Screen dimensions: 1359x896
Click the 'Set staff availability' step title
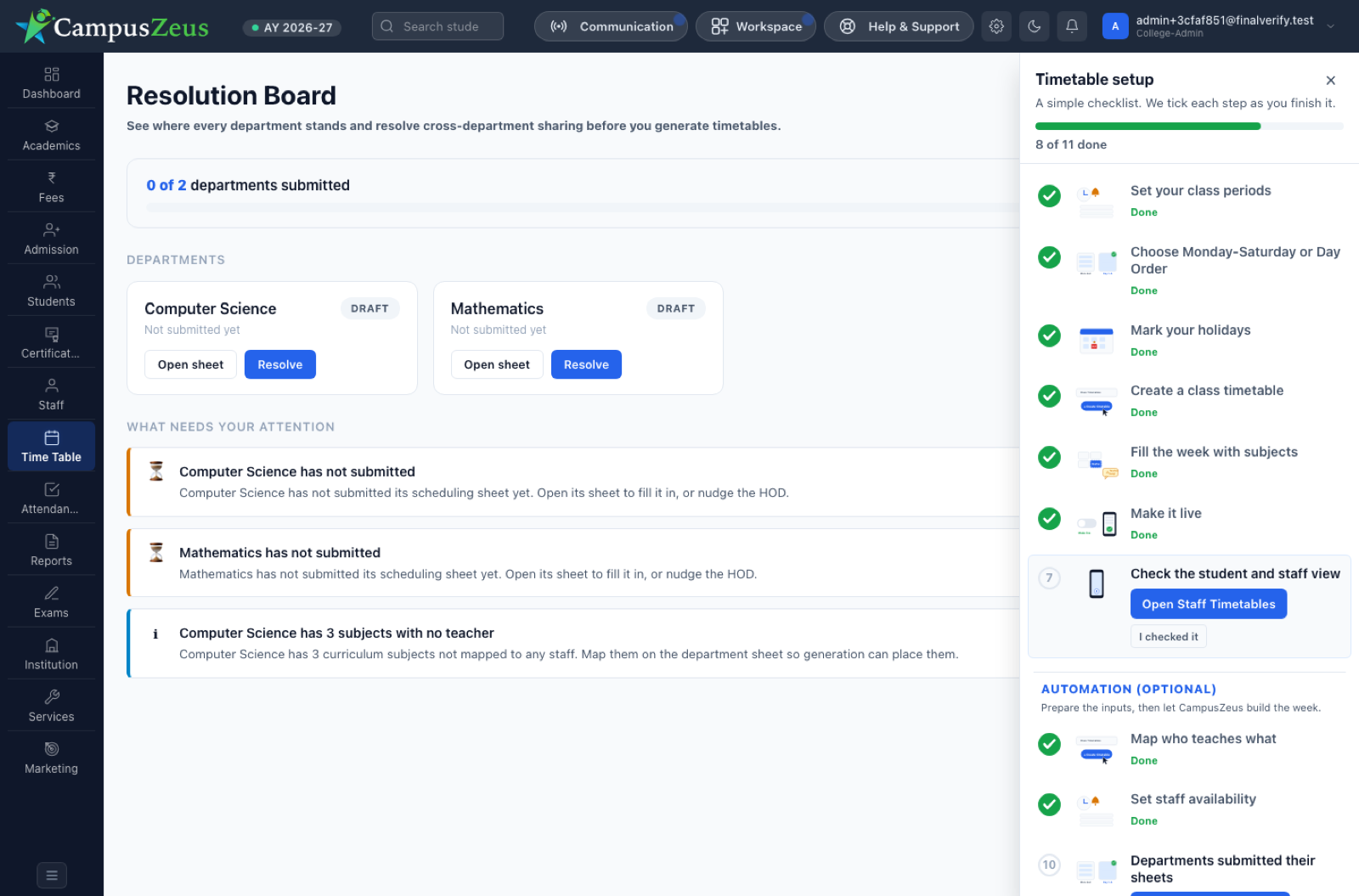tap(1193, 799)
